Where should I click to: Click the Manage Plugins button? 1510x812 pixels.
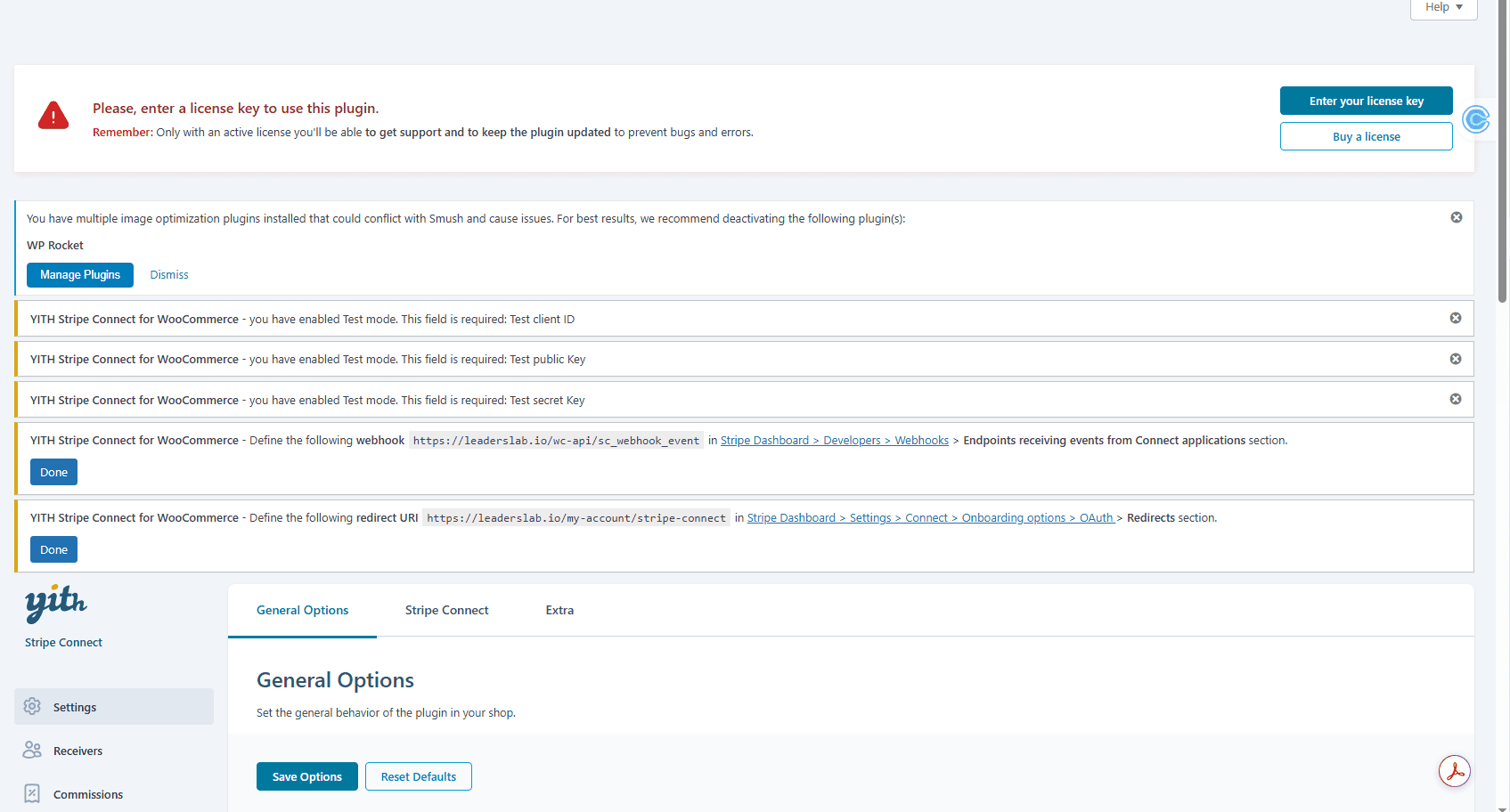[x=80, y=275]
